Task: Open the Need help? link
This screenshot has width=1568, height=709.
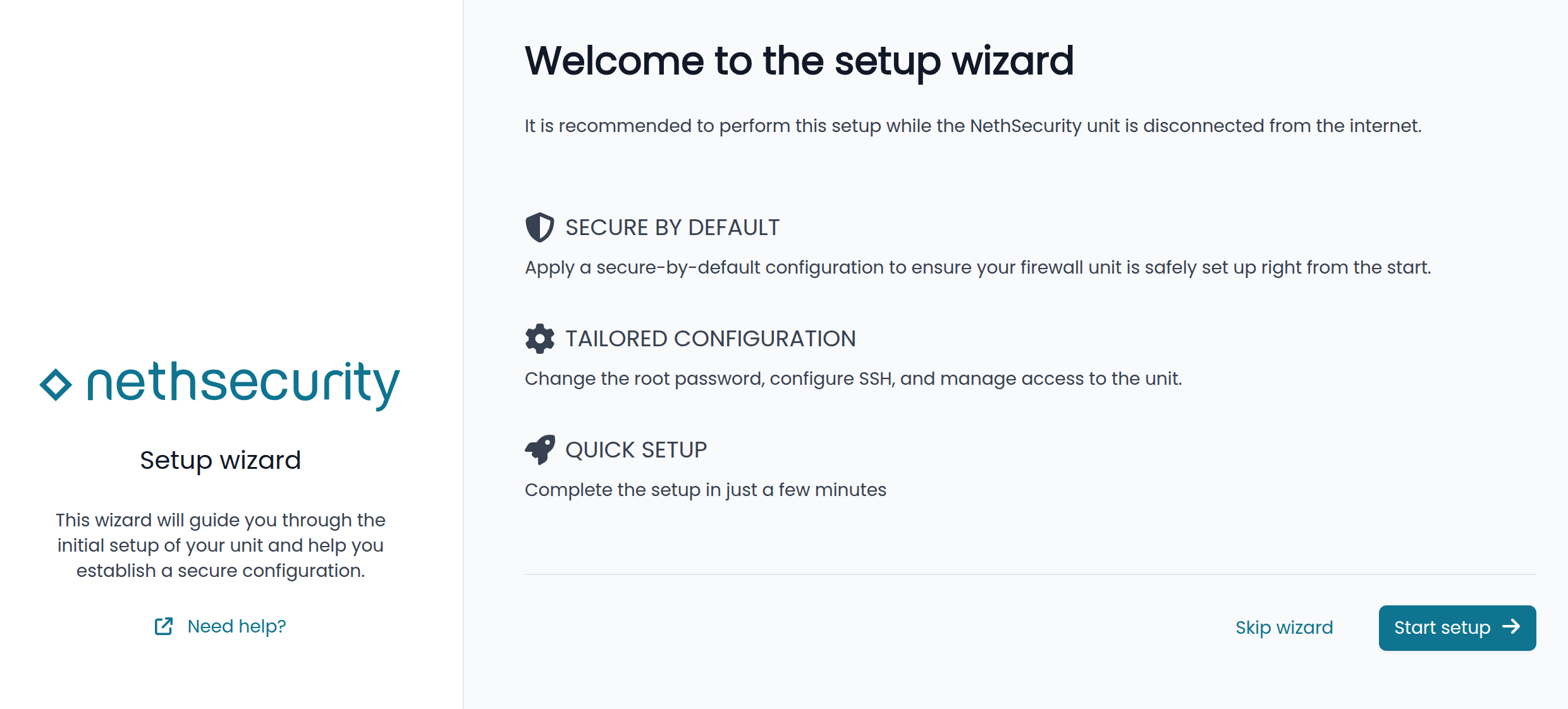Action: click(236, 626)
